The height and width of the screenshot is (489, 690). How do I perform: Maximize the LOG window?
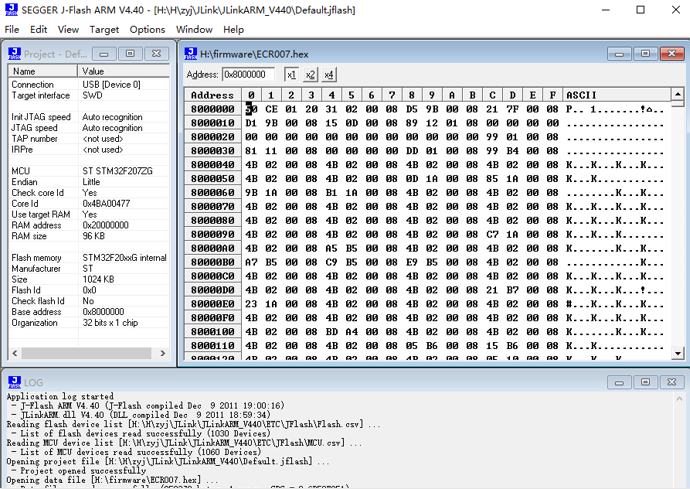[648, 382]
